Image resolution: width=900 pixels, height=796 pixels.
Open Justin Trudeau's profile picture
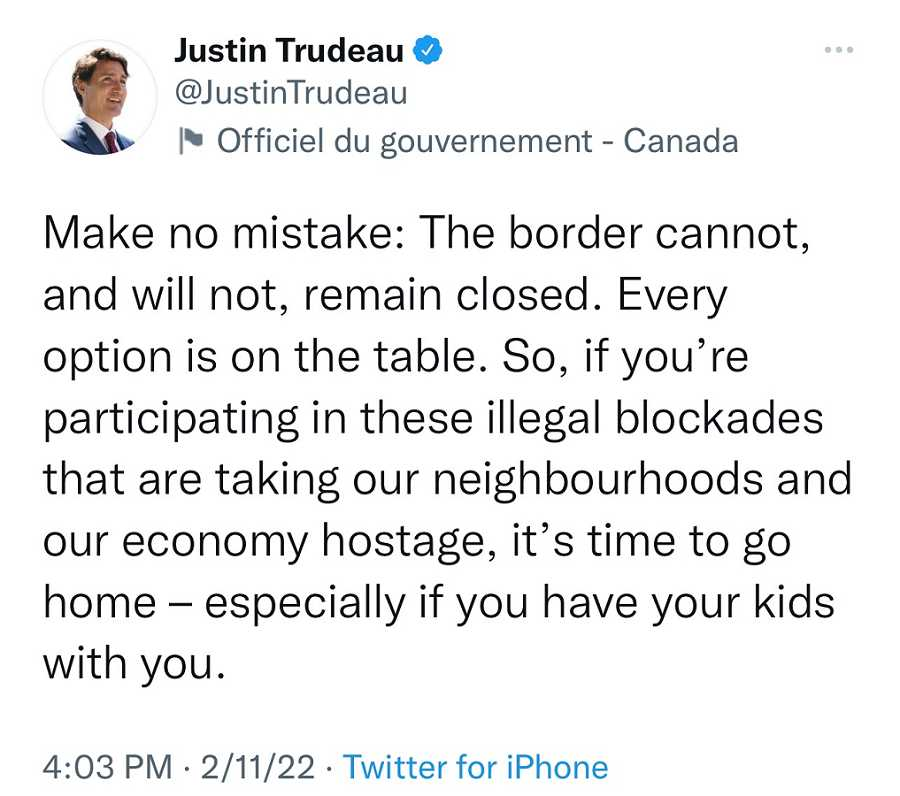[100, 98]
